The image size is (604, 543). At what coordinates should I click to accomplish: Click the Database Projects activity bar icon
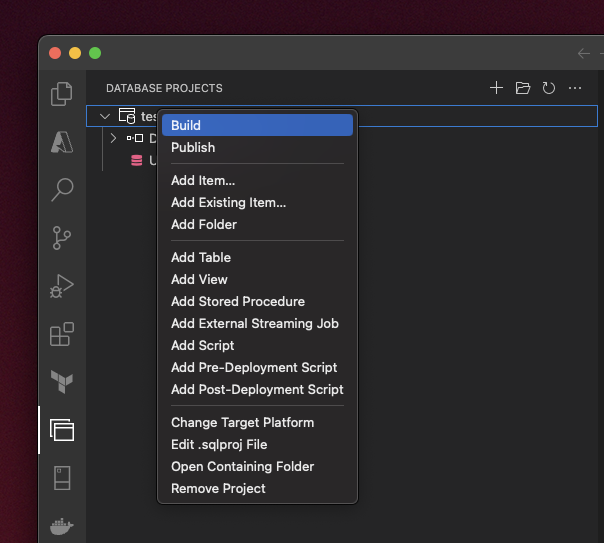pyautogui.click(x=62, y=430)
